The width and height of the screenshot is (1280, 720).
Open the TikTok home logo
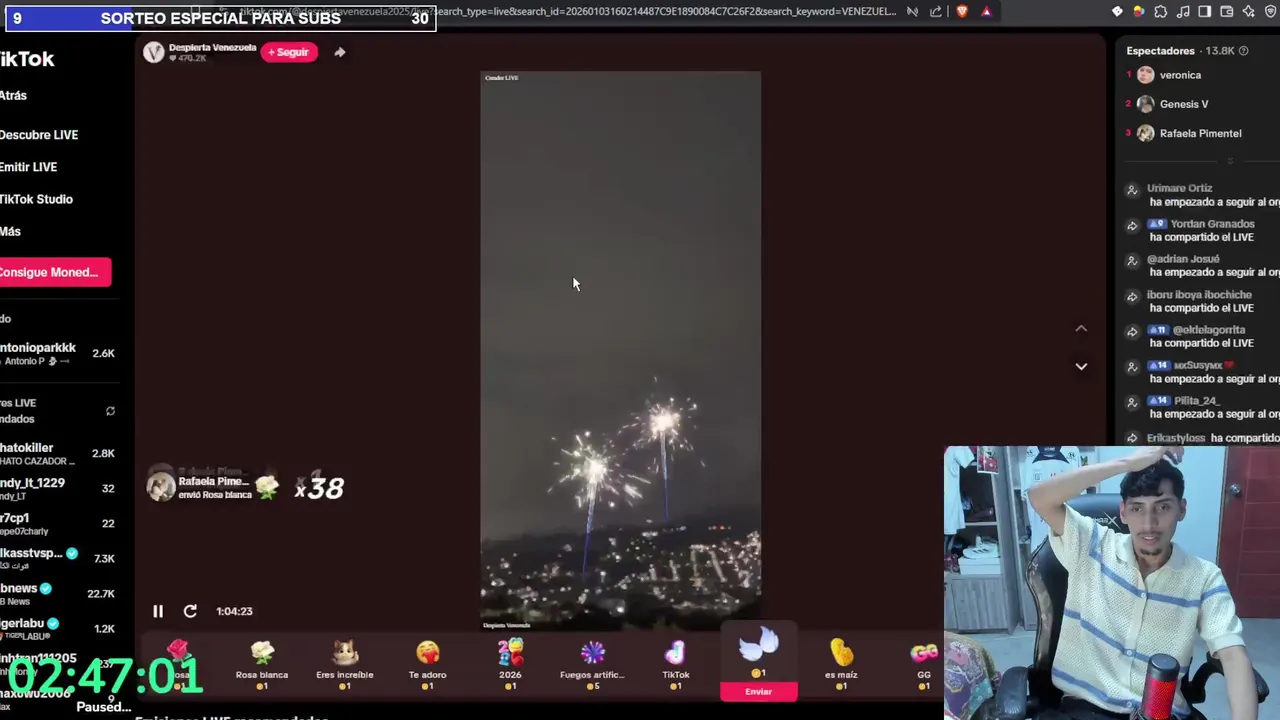28,59
